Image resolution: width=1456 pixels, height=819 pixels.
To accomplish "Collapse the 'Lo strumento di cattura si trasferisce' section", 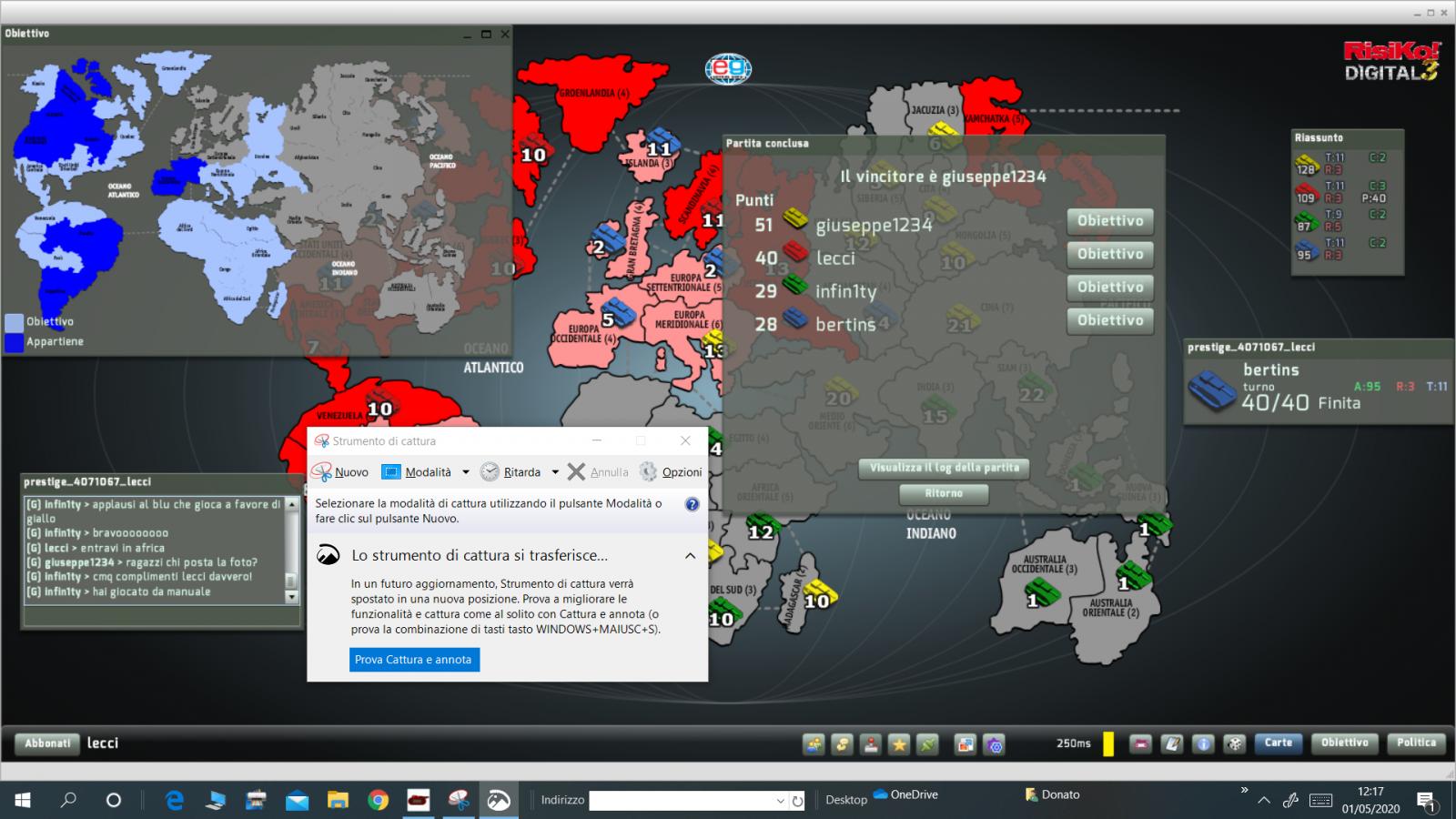I will [x=690, y=556].
